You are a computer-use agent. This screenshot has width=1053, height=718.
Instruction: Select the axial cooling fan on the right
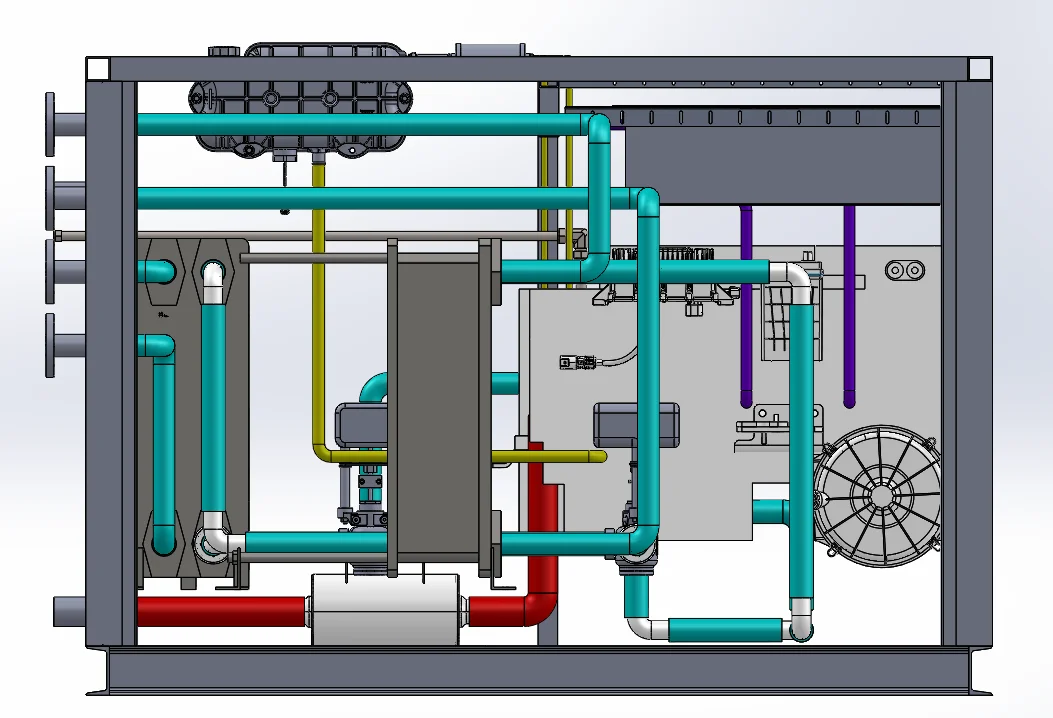(882, 493)
